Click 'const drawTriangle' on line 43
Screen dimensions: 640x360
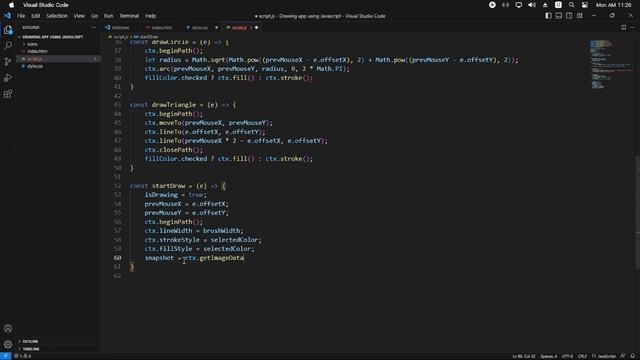163,105
